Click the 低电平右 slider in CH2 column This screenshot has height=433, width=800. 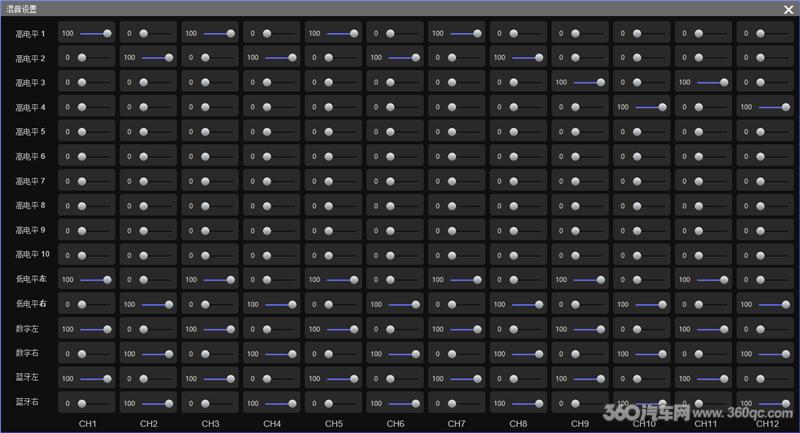click(158, 304)
